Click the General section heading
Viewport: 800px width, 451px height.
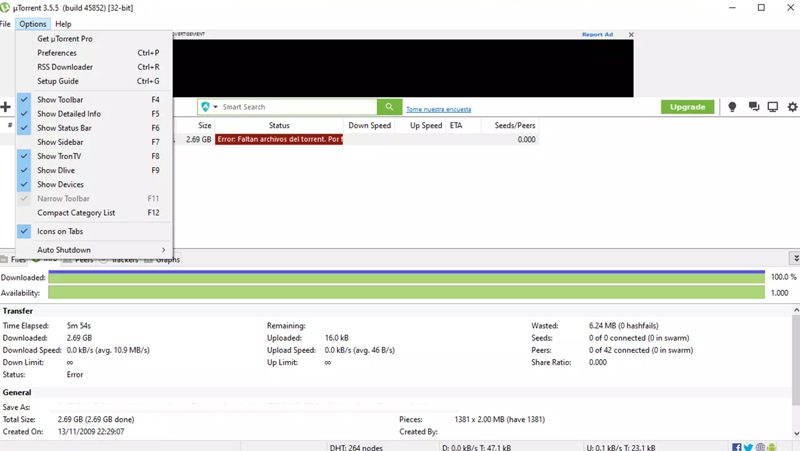click(17, 392)
